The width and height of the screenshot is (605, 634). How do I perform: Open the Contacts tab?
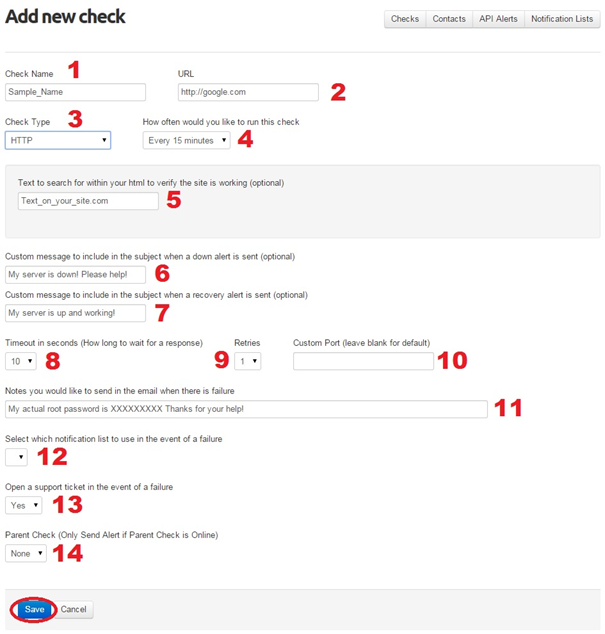click(449, 19)
